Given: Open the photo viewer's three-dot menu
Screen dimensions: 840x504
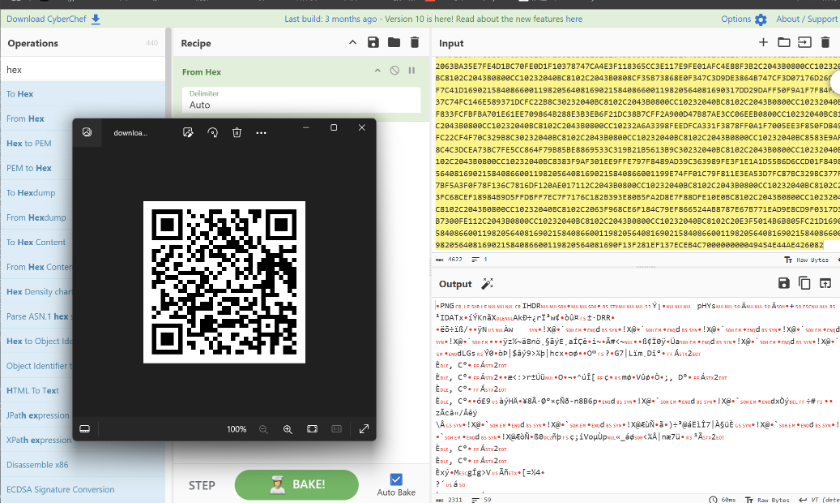Looking at the screenshot, I should coord(261,133).
